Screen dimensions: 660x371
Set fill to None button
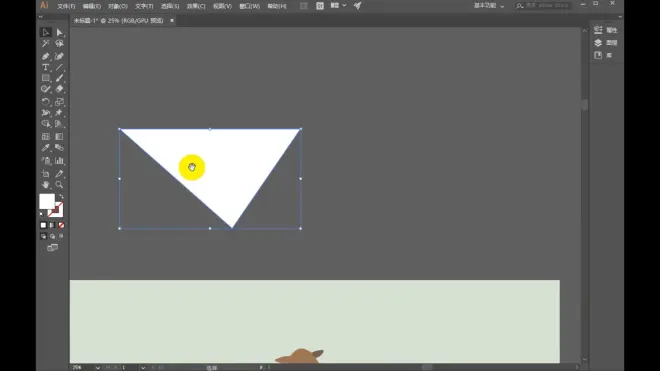61,225
